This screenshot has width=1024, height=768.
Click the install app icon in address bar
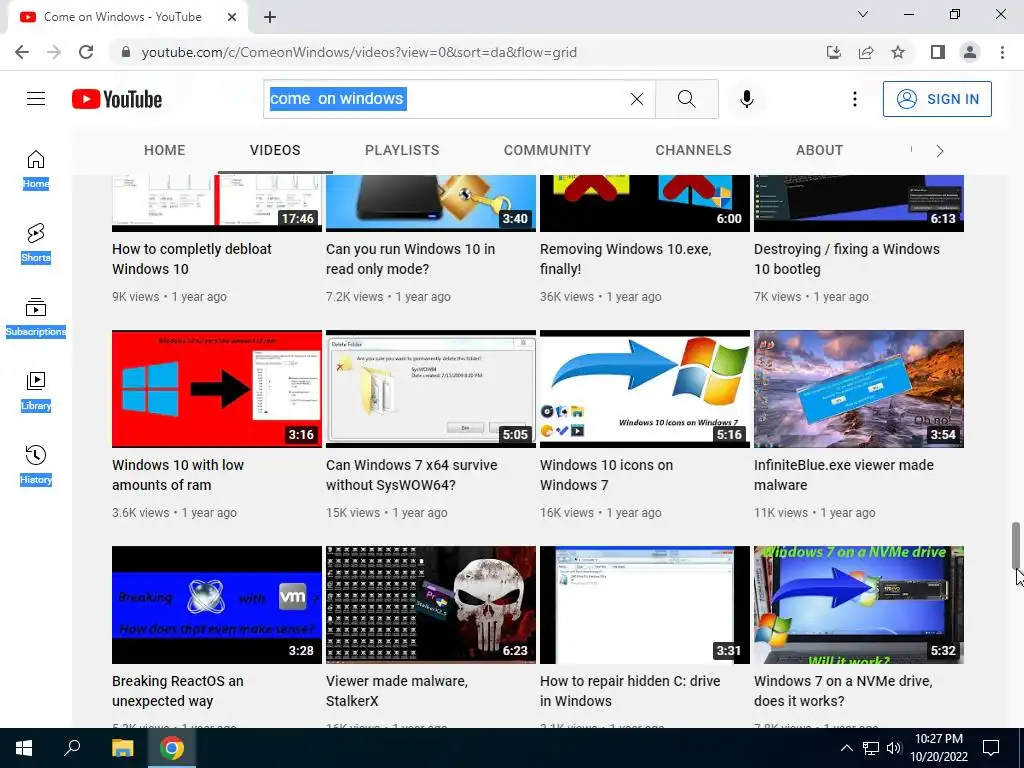pos(834,52)
